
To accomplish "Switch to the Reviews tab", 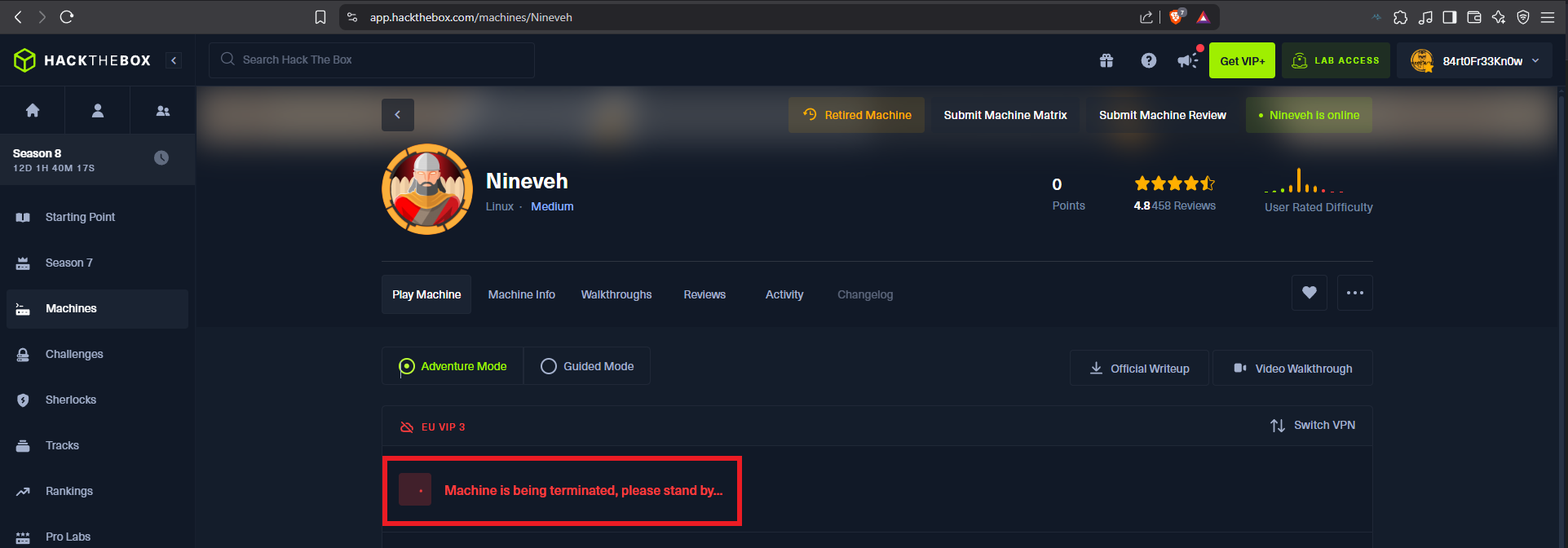I will click(704, 294).
